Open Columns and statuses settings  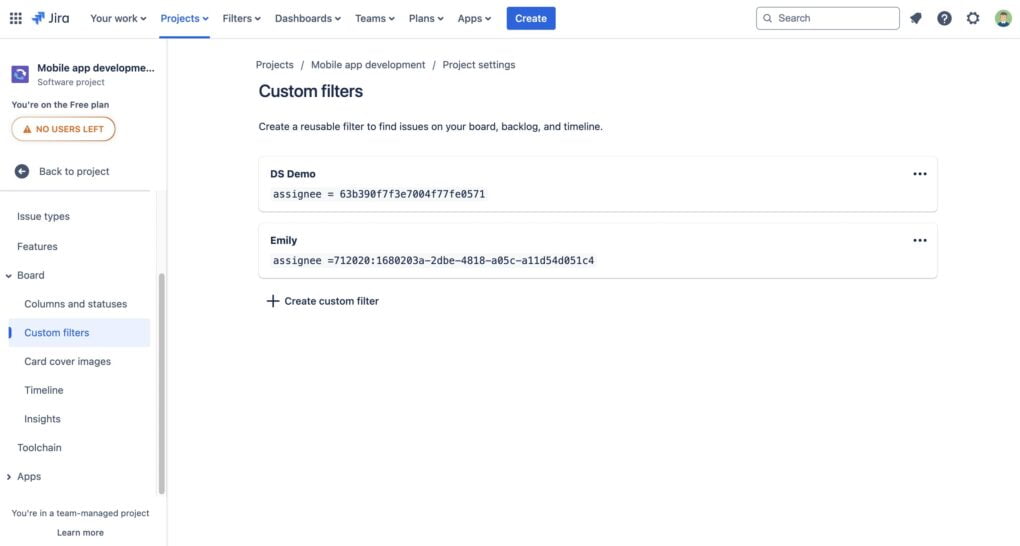coord(75,304)
